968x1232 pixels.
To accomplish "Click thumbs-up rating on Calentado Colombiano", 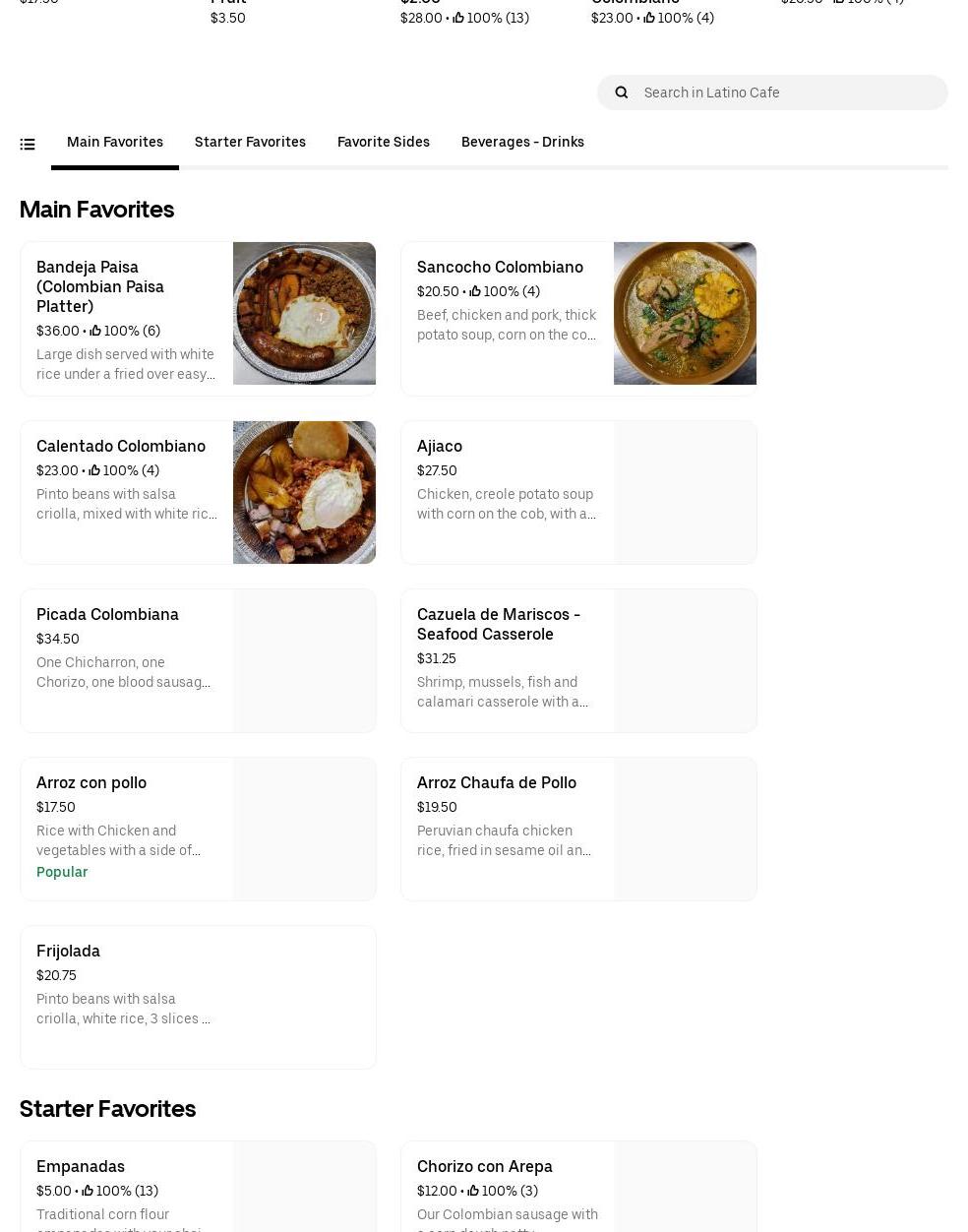I will tap(94, 471).
